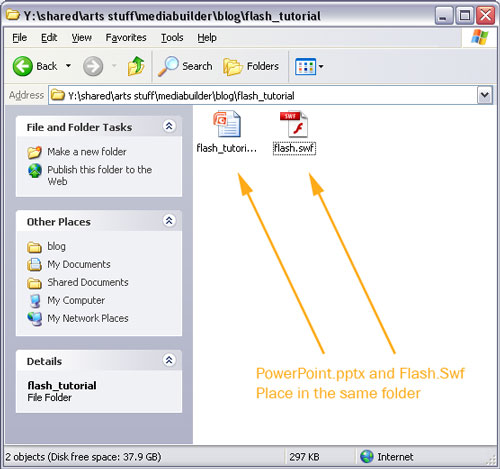This screenshot has height=469, width=500.
Task: Open My Computer from Other Places
Action: [76, 300]
